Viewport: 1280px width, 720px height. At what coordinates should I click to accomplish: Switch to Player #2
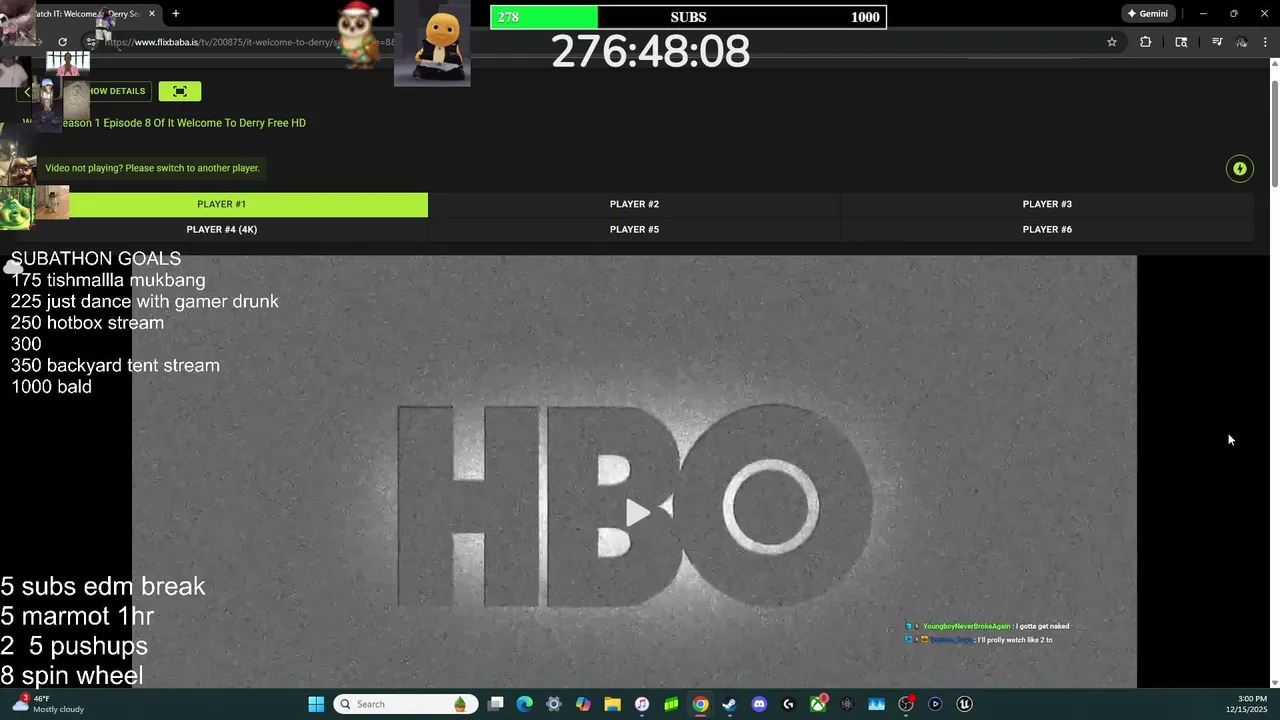634,204
